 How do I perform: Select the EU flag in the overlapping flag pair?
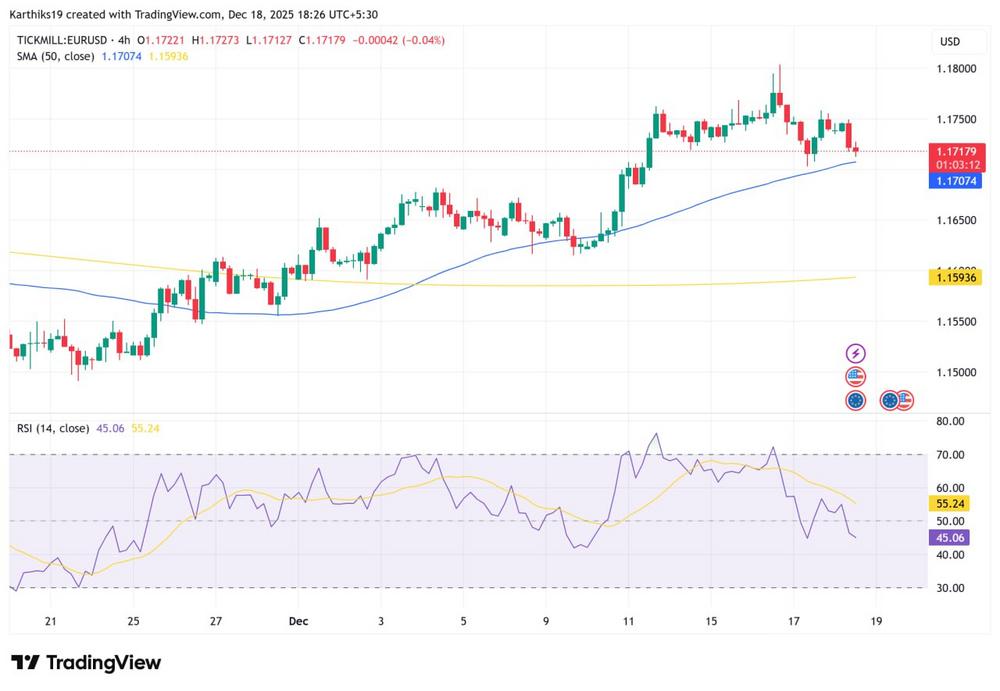[x=888, y=400]
